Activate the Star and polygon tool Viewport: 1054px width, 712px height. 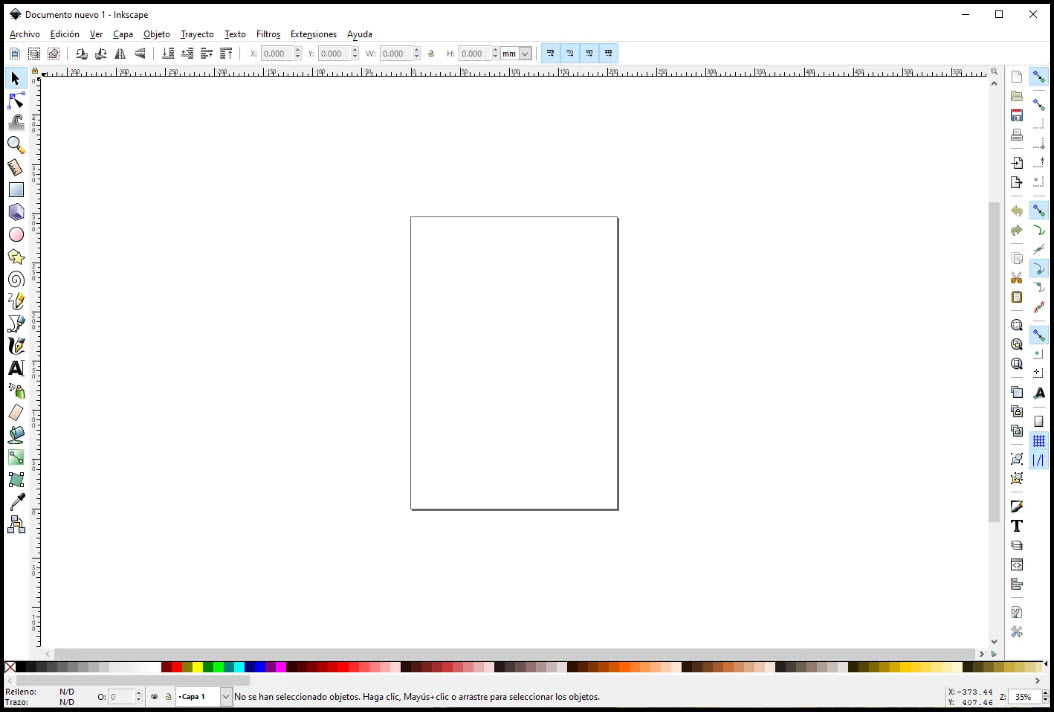tap(16, 257)
